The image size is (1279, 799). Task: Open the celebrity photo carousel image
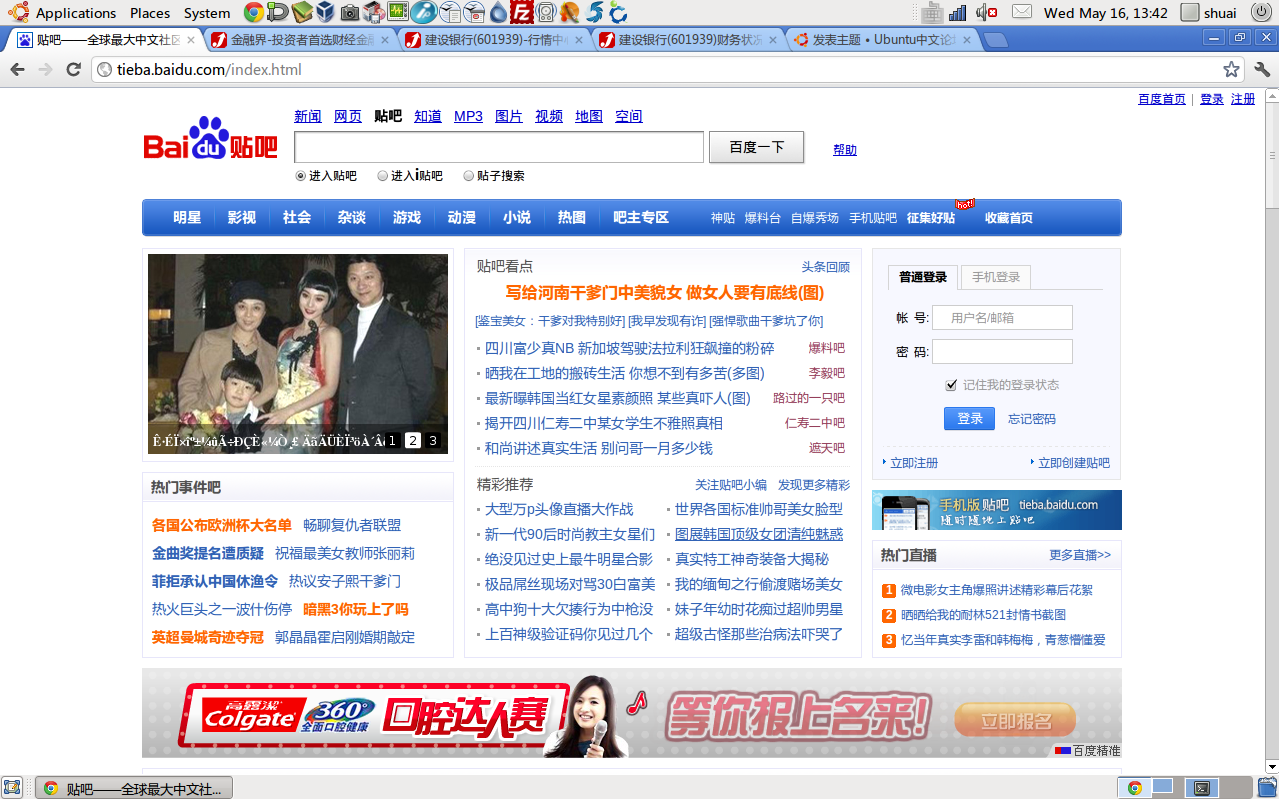298,354
